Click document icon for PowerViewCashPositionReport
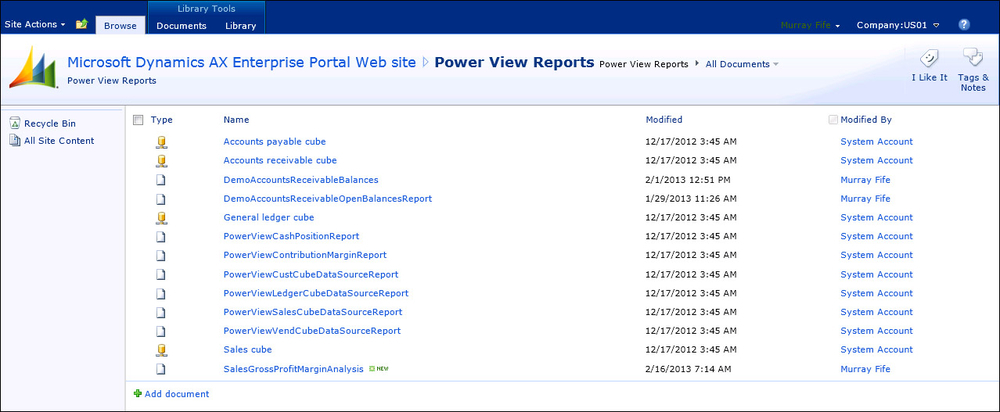Screen dimensions: 1000x412 161,237
